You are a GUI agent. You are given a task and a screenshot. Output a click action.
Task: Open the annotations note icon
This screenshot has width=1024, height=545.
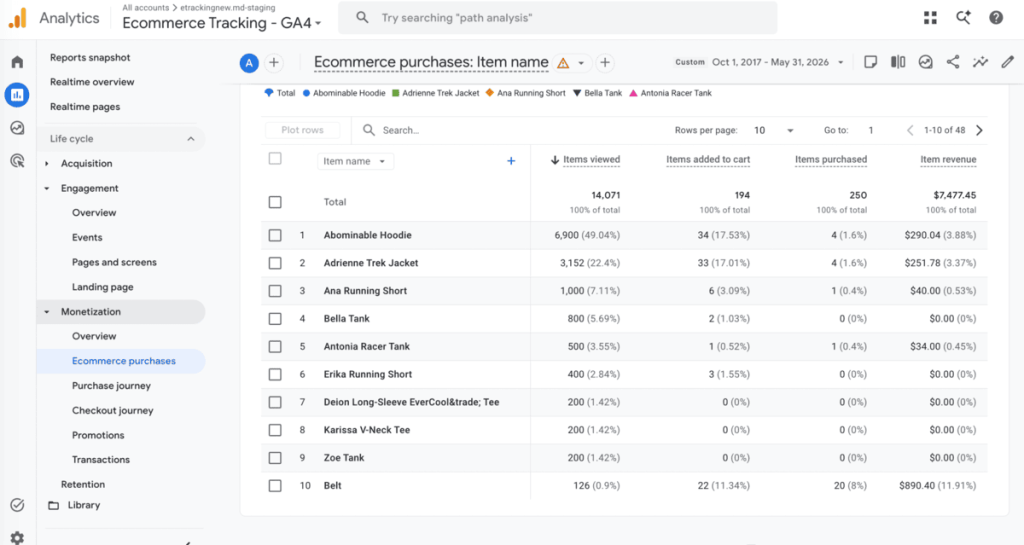point(871,62)
